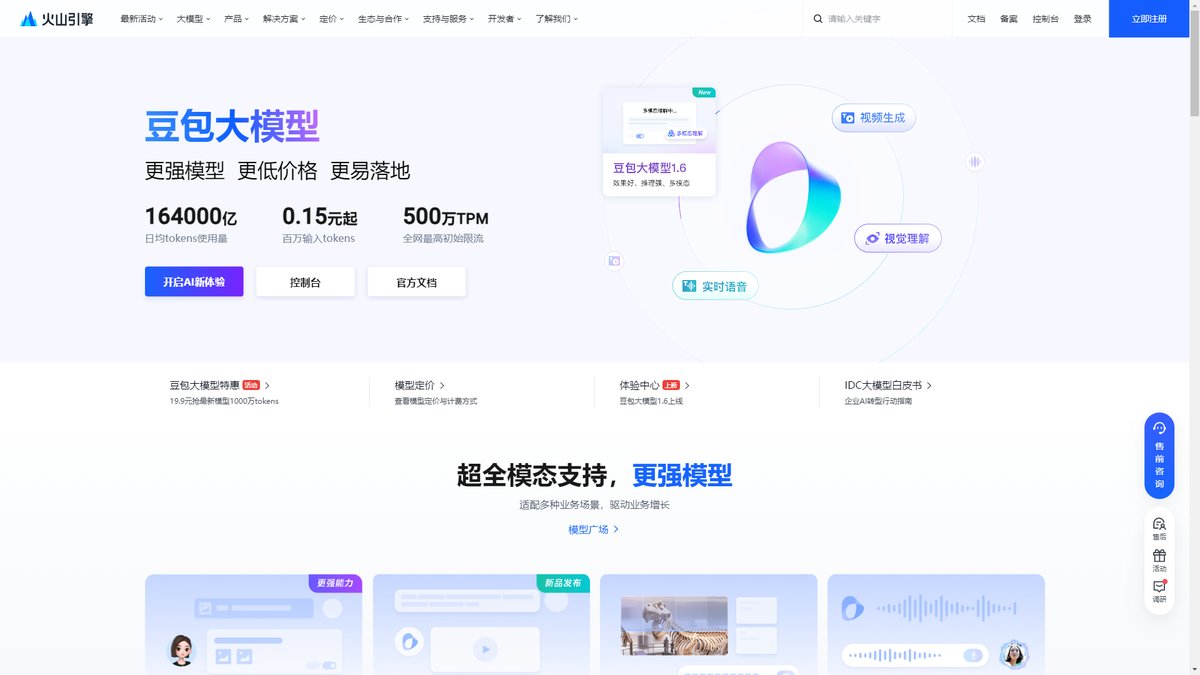
Task: Click the 视频生成 bubble
Action: click(x=873, y=118)
